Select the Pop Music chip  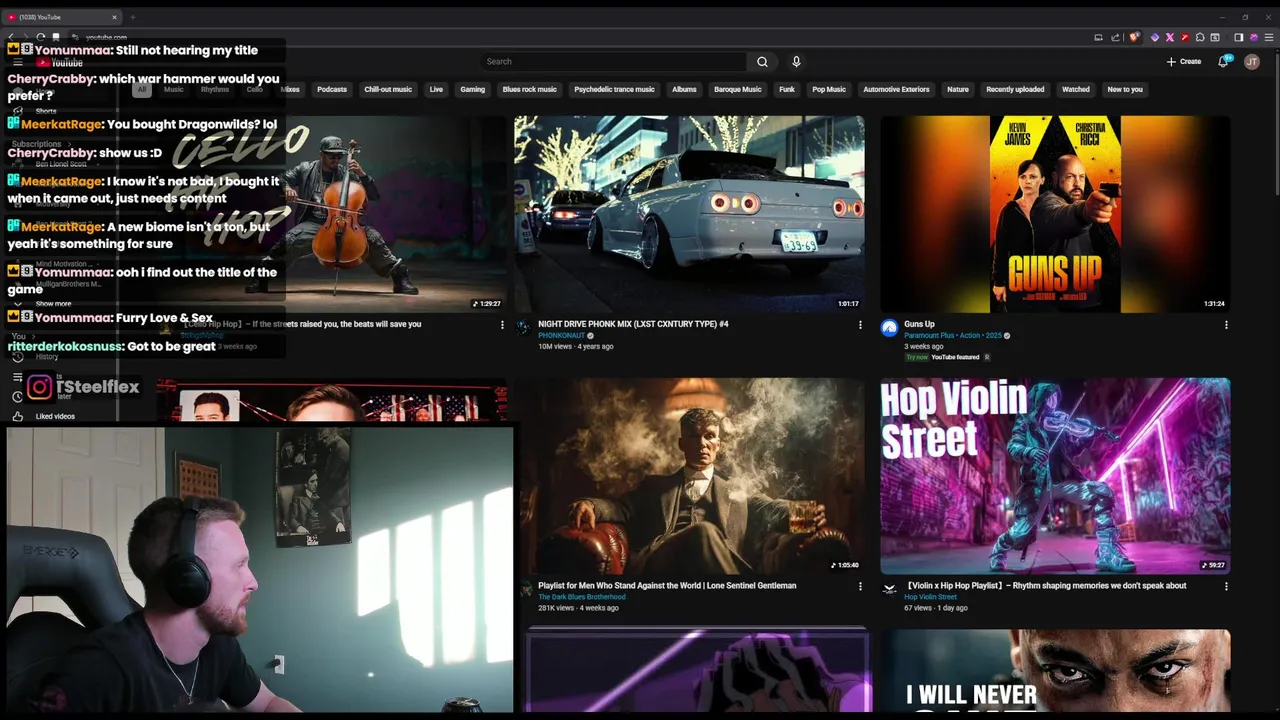[829, 89]
